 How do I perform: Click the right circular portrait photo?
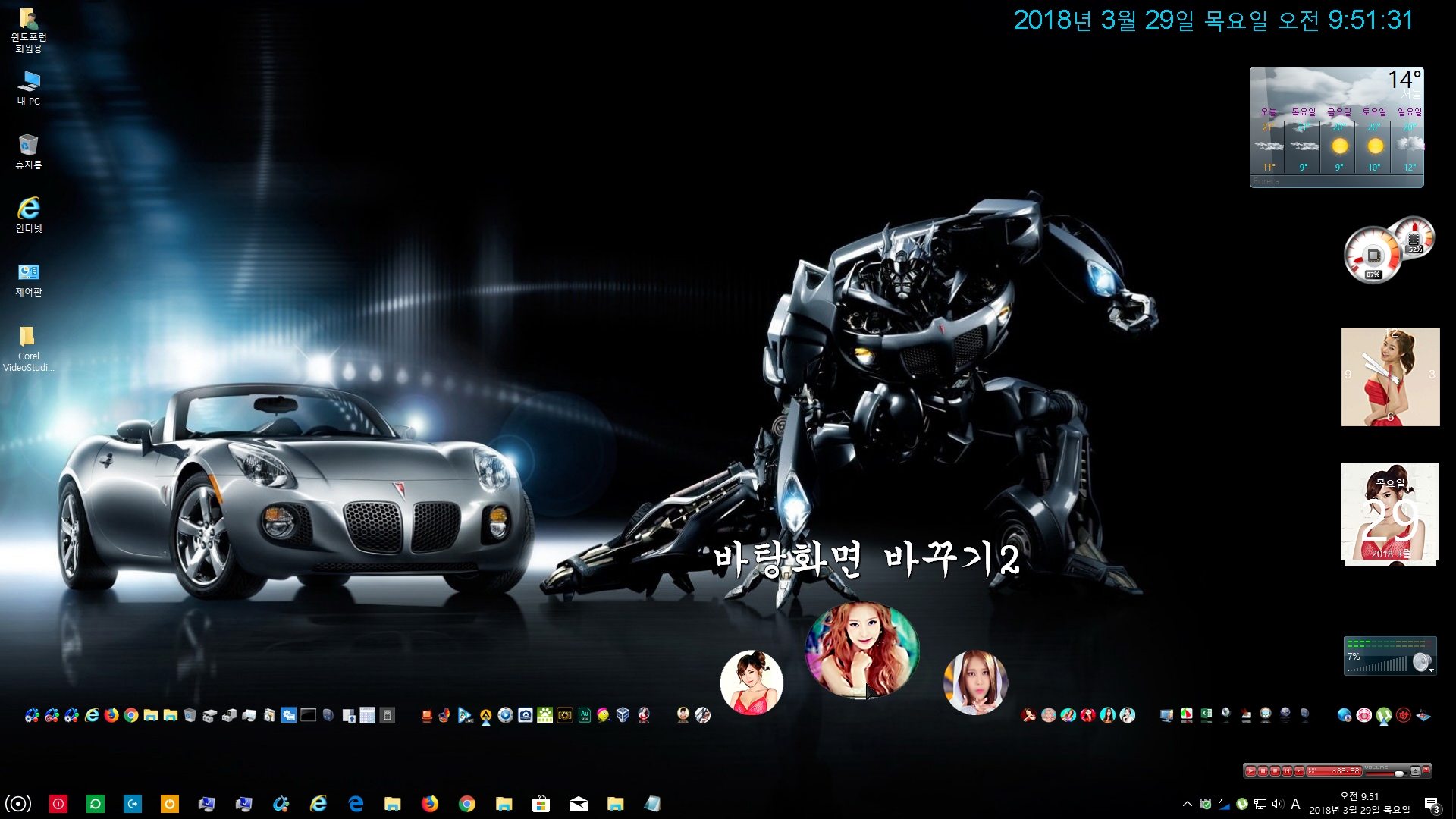[x=976, y=682]
